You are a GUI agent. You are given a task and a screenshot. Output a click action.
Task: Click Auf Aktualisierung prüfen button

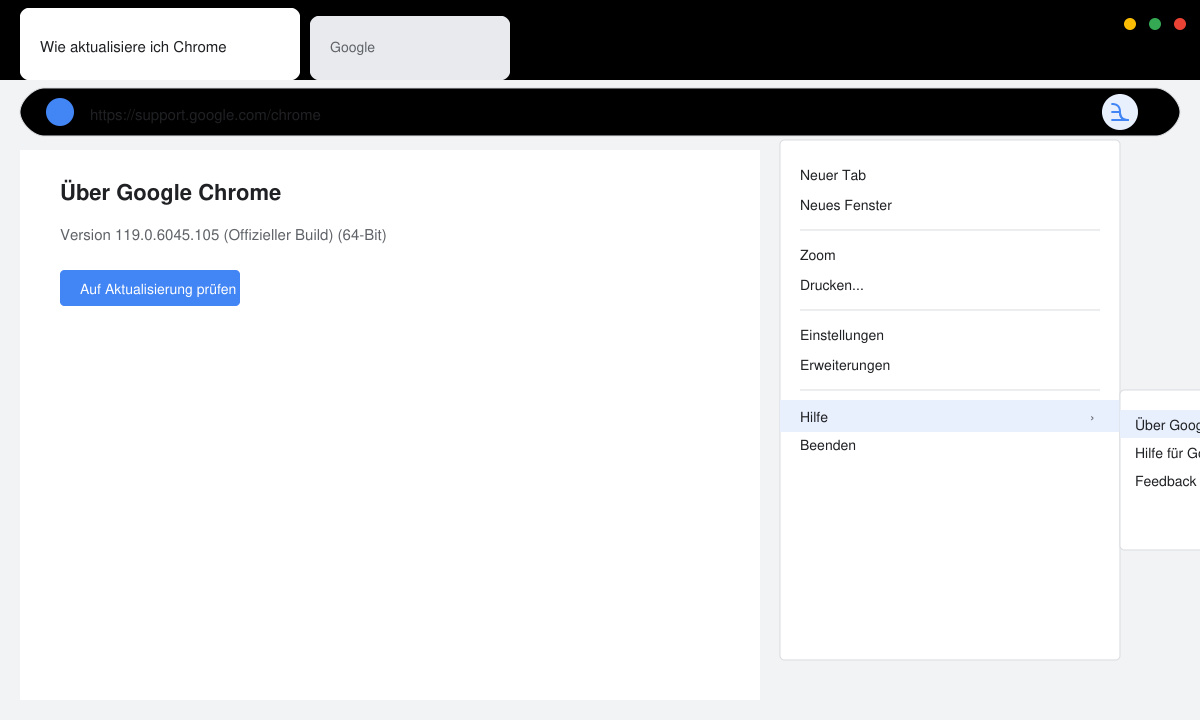point(150,288)
